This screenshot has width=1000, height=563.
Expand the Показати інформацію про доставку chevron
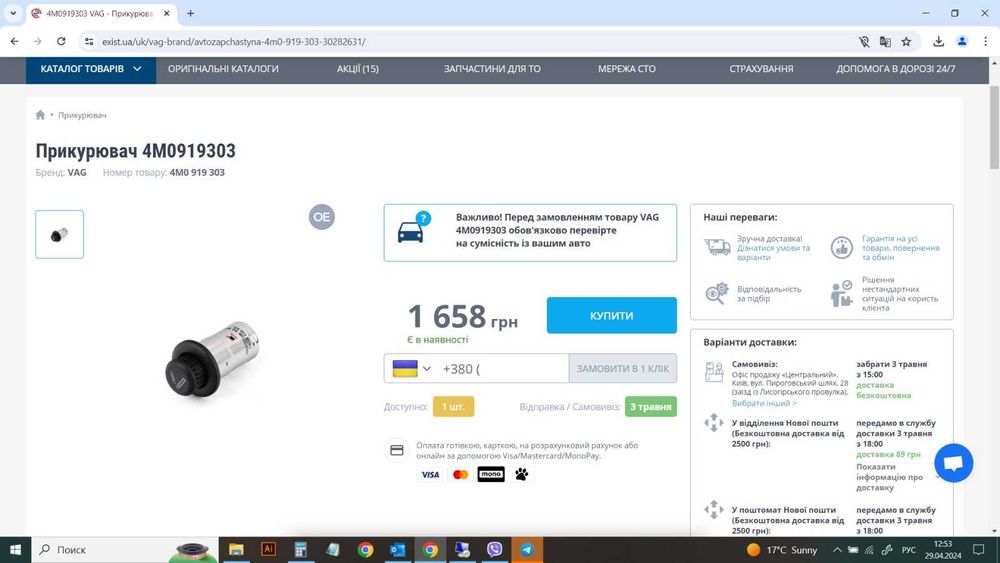[938, 477]
